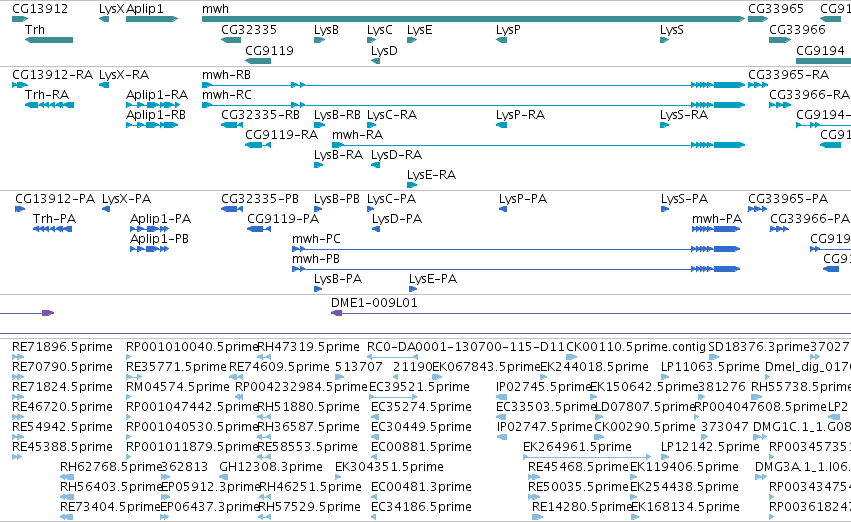This screenshot has height=522, width=851.
Task: Select the CG32335-PB protein feature
Action: point(232,209)
